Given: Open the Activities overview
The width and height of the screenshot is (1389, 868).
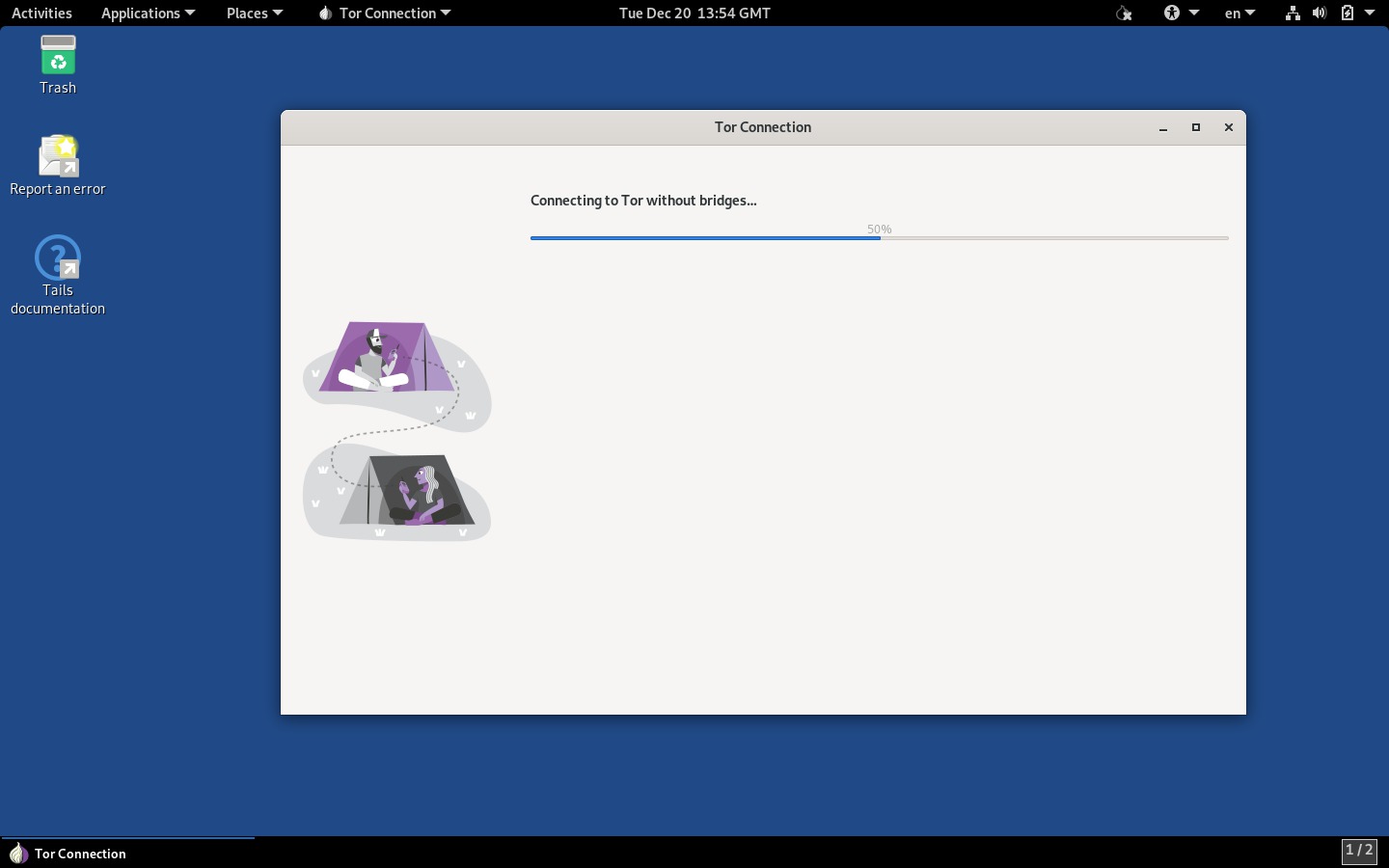Looking at the screenshot, I should tap(41, 13).
